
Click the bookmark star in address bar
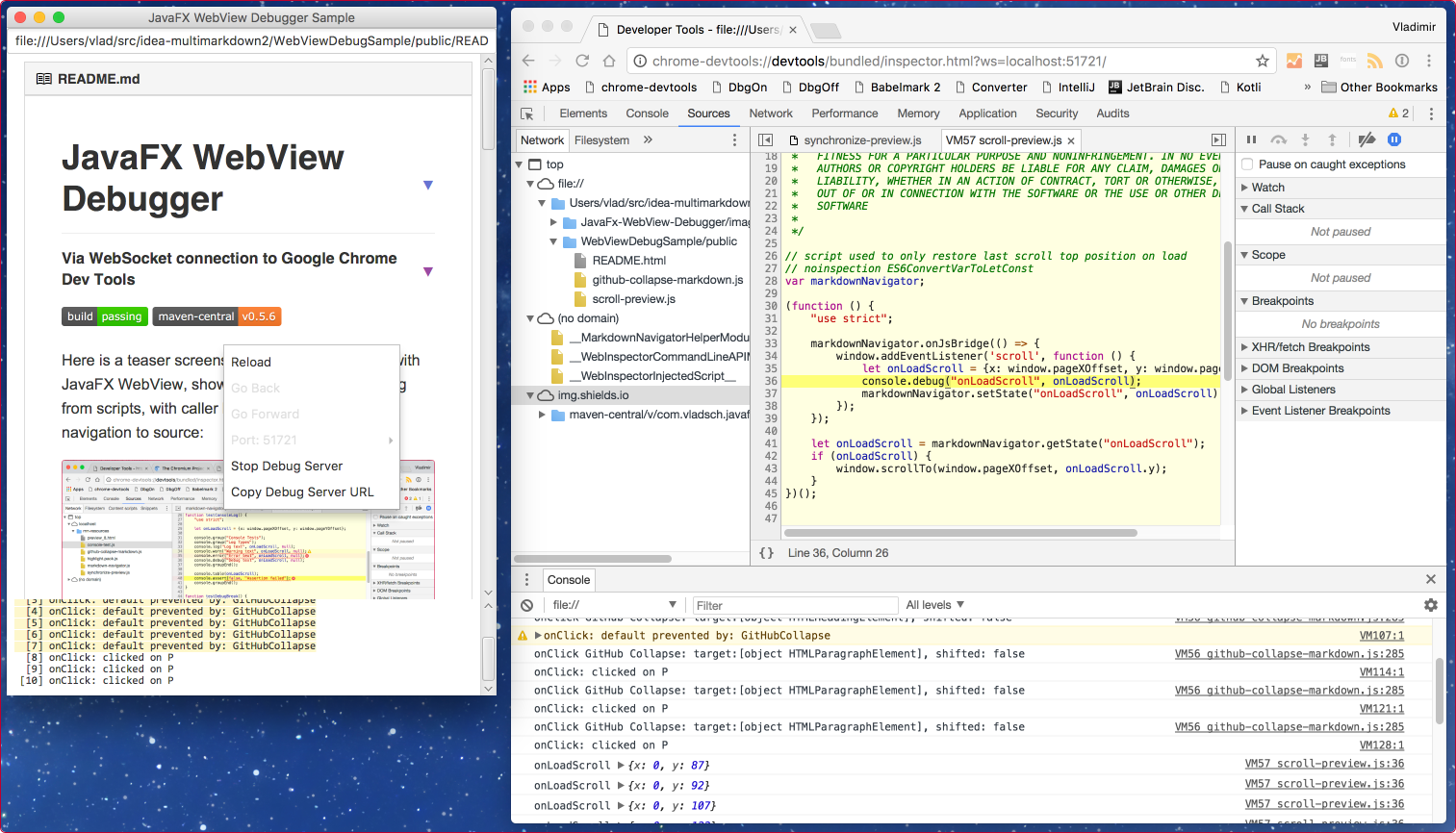[1262, 61]
